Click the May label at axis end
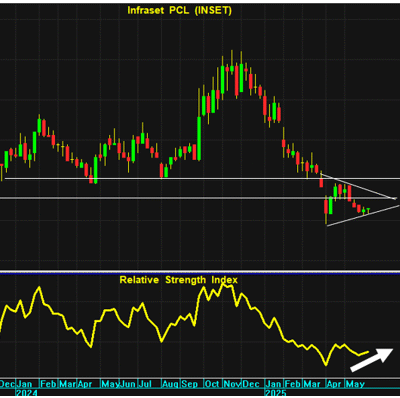This screenshot has width=400, height=398. 355,384
